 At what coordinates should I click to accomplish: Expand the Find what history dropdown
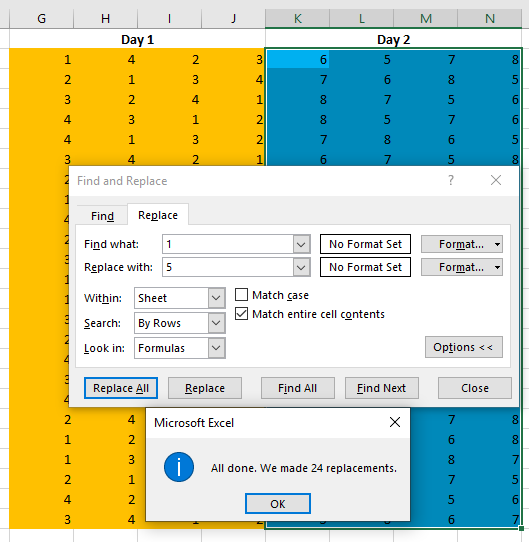coord(301,244)
